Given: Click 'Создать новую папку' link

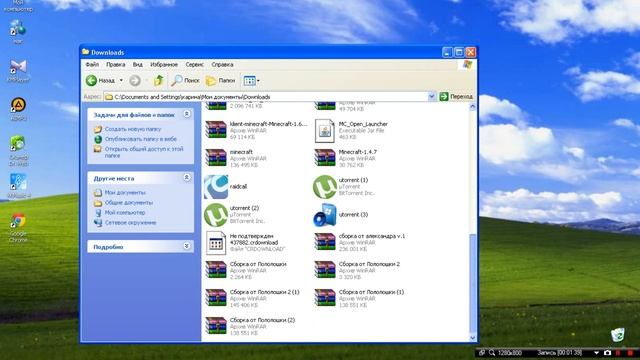Looking at the screenshot, I should 133,129.
